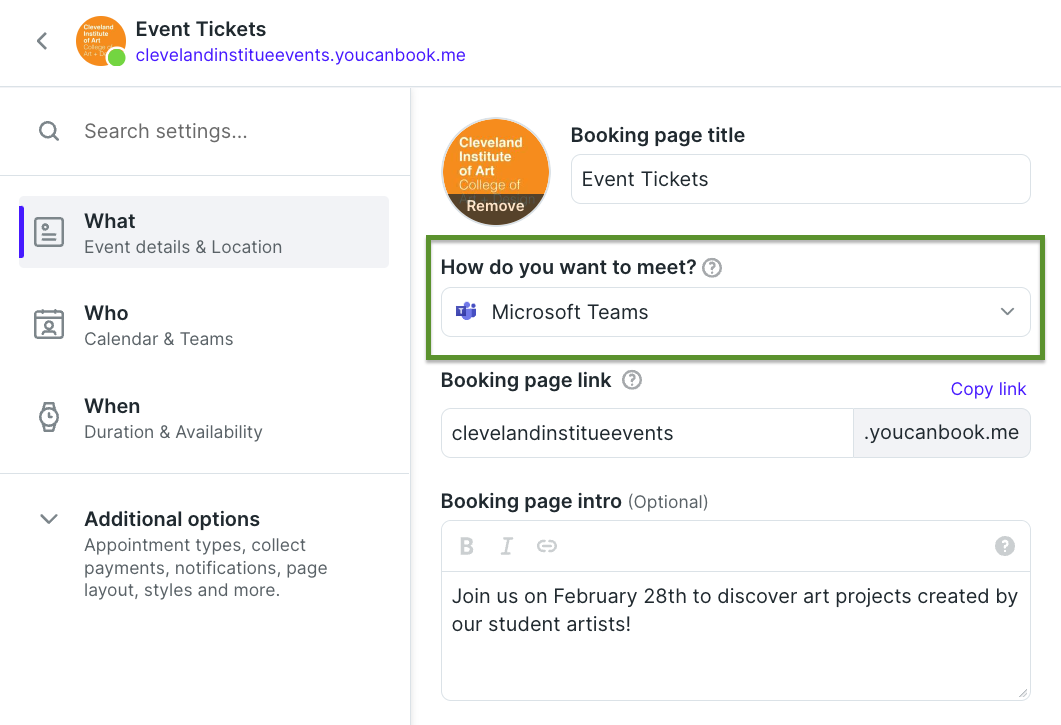This screenshot has height=725, width=1061.
Task: Click the .youcanbook.me domain suffix
Action: (942, 433)
